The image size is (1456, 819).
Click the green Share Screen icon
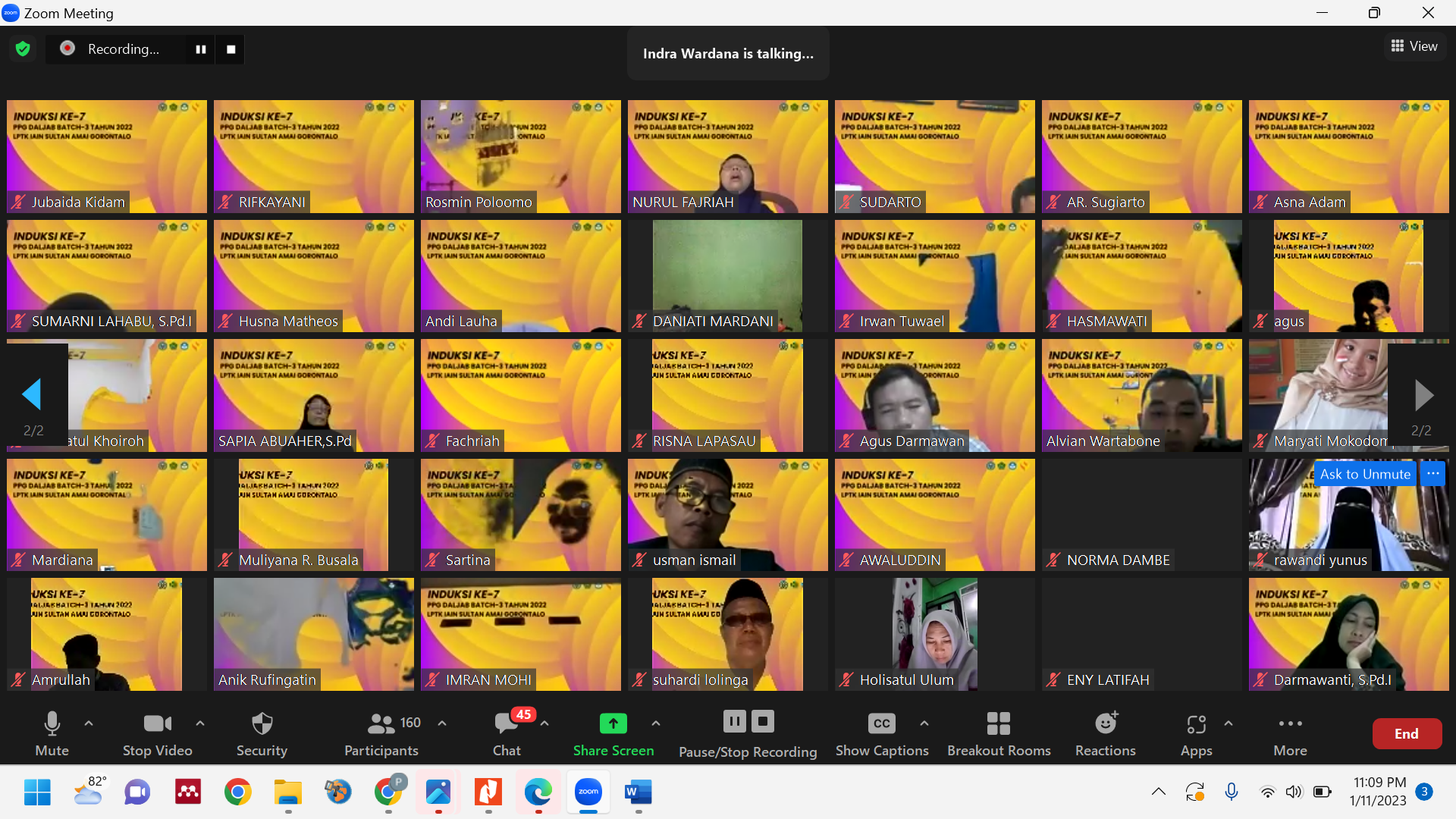click(613, 723)
